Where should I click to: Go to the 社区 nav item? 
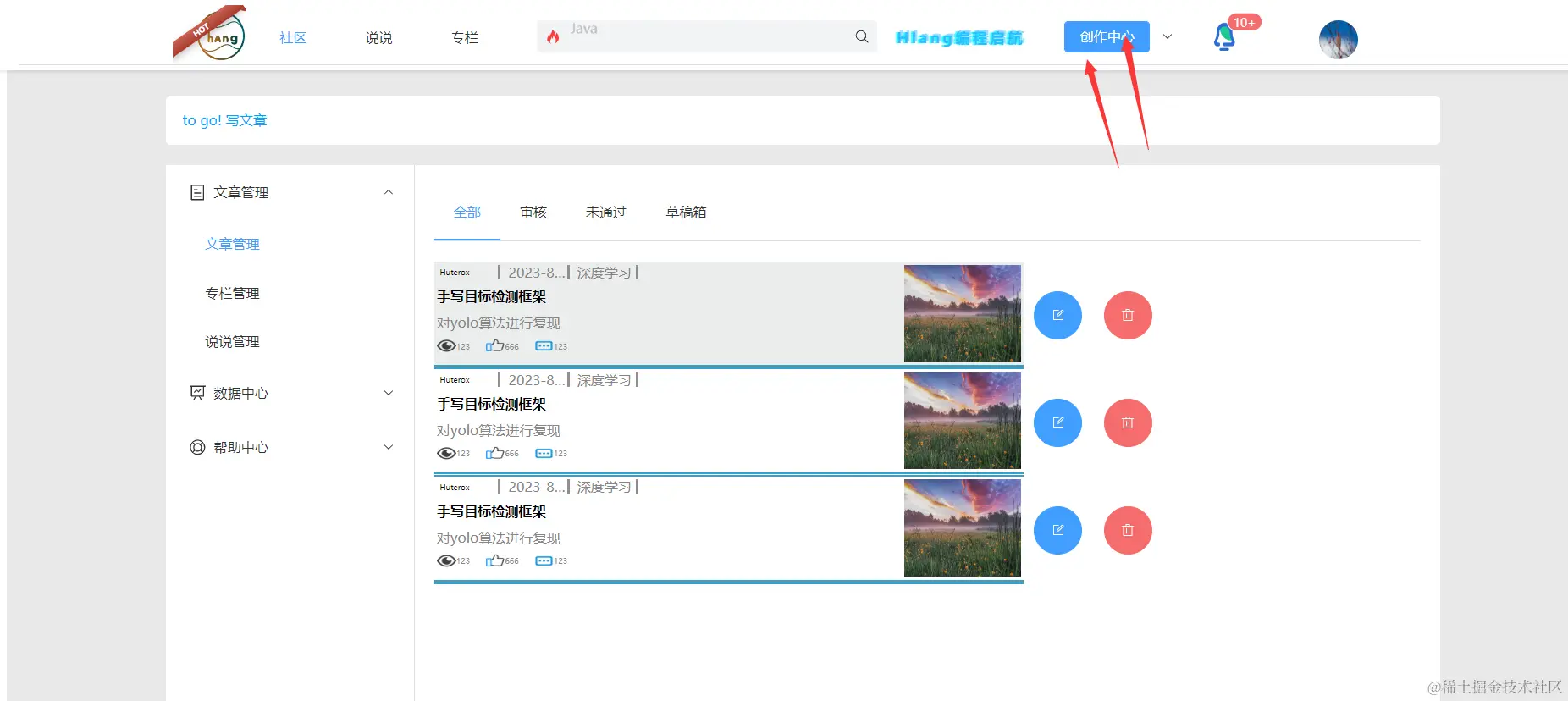293,38
